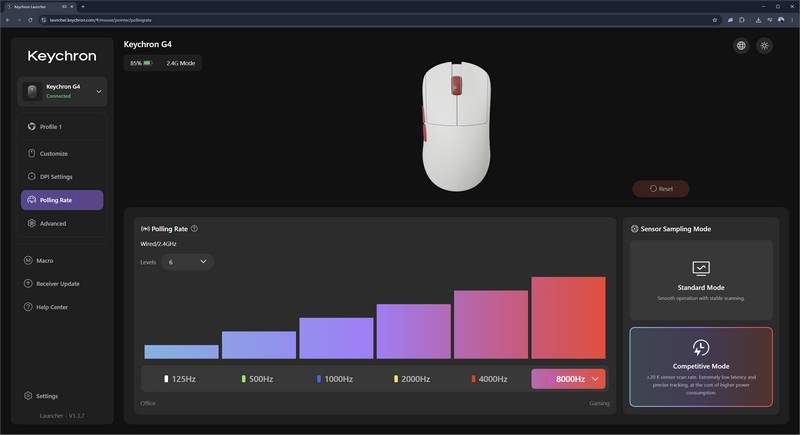Screen dimensions: 800x435
Task: Click the 500Hz bar in the chart
Action: coord(259,345)
